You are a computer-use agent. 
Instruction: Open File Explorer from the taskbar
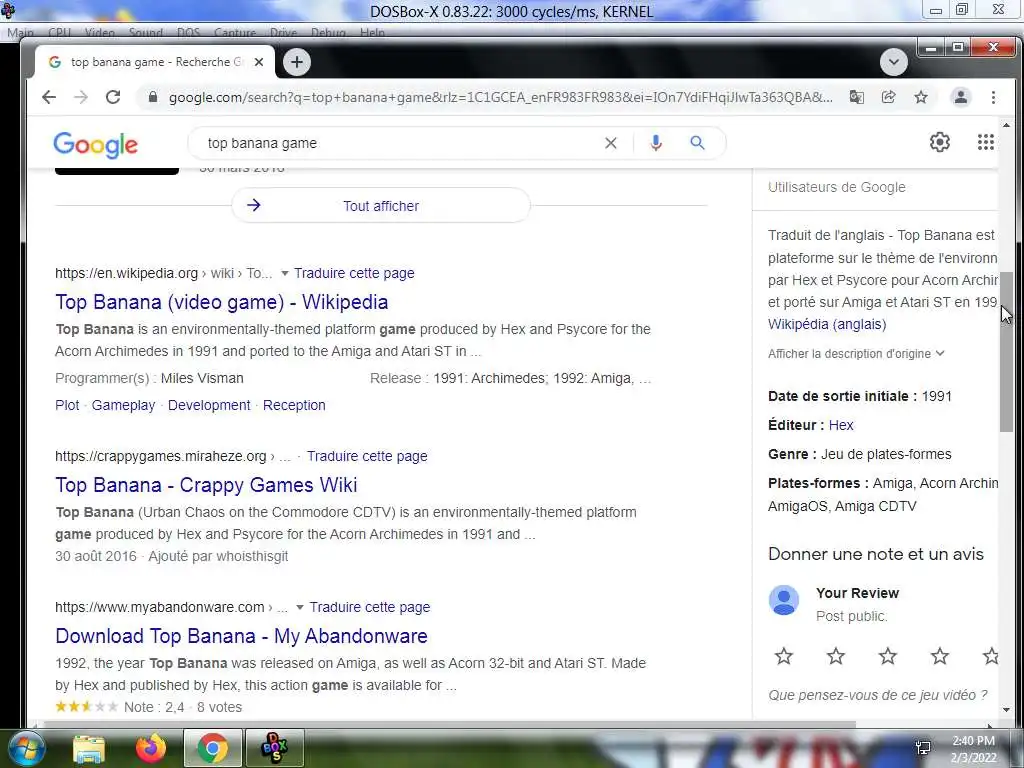tap(88, 748)
